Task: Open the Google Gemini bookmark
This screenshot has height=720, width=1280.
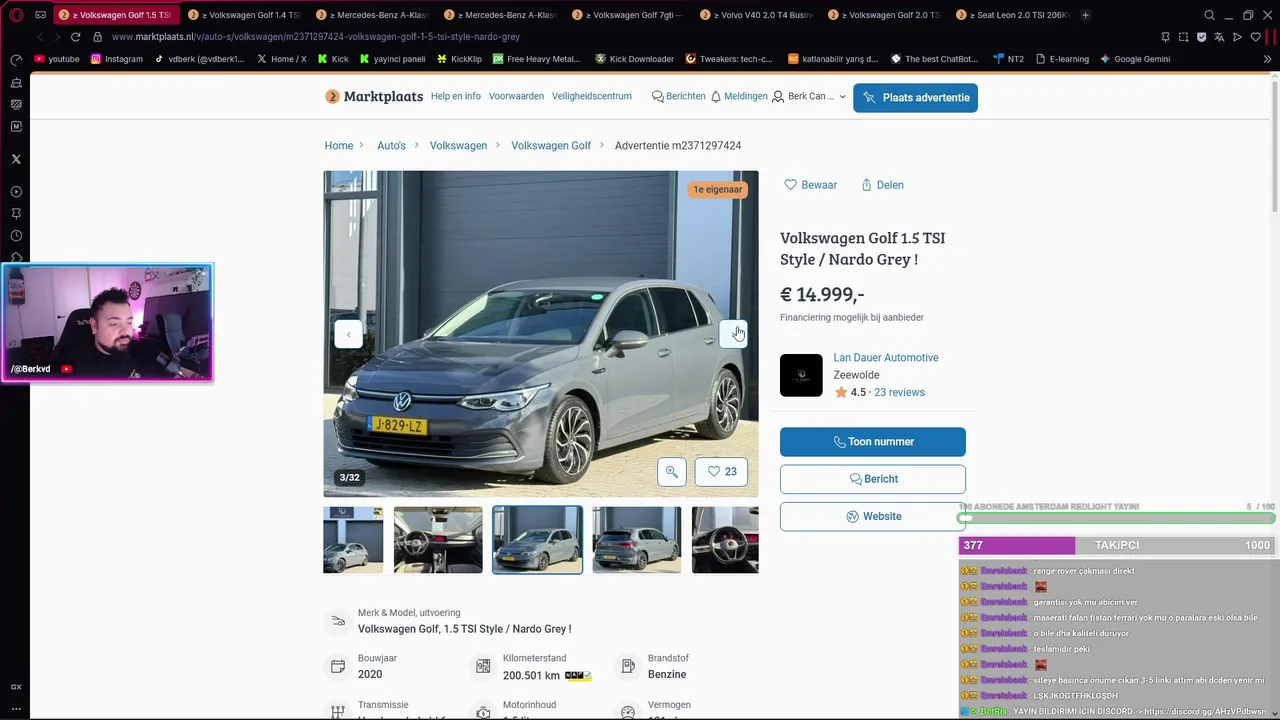Action: (x=1135, y=59)
